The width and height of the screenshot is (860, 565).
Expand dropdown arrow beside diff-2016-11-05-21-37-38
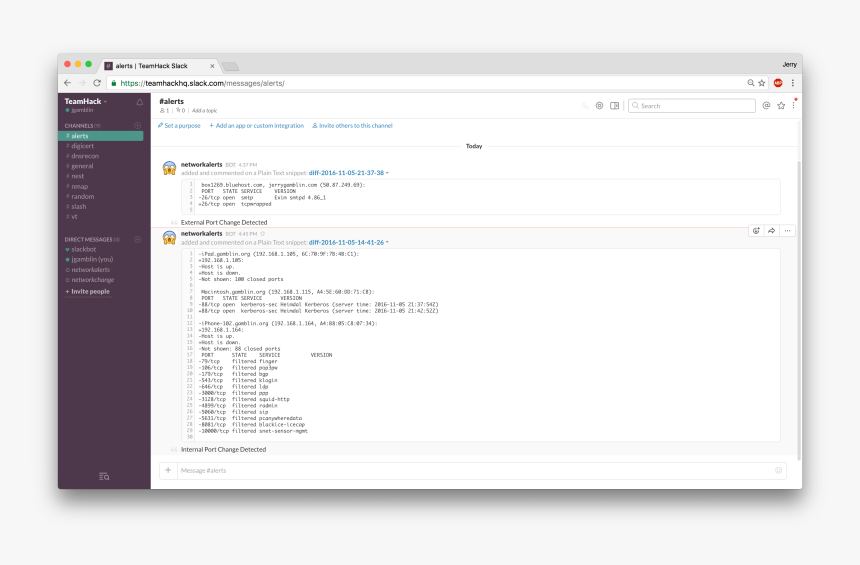(x=387, y=173)
